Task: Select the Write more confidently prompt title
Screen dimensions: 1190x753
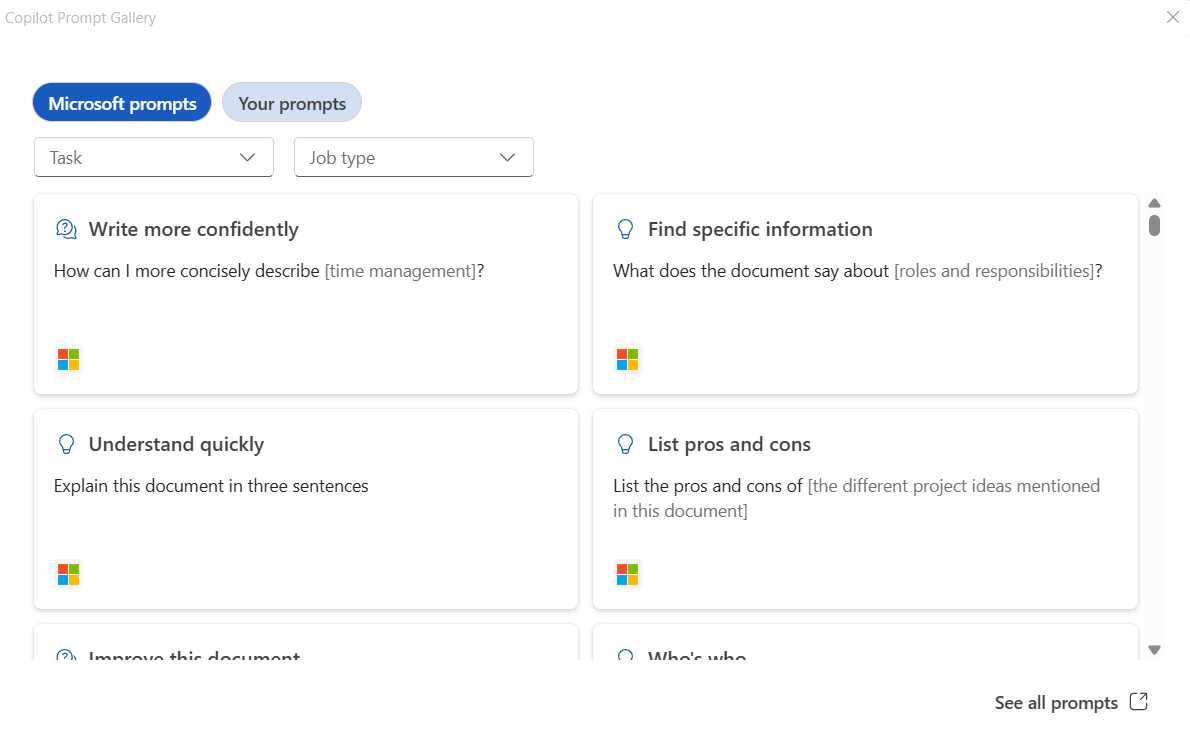Action: pos(194,230)
